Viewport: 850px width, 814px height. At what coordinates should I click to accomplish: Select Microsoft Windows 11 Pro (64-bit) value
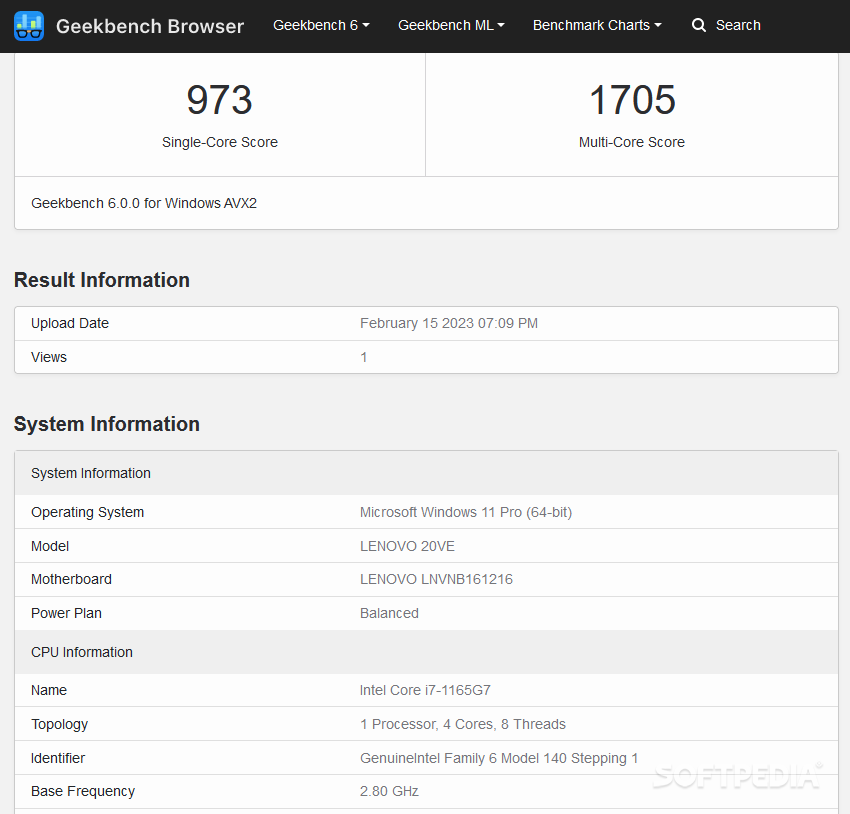coord(466,512)
